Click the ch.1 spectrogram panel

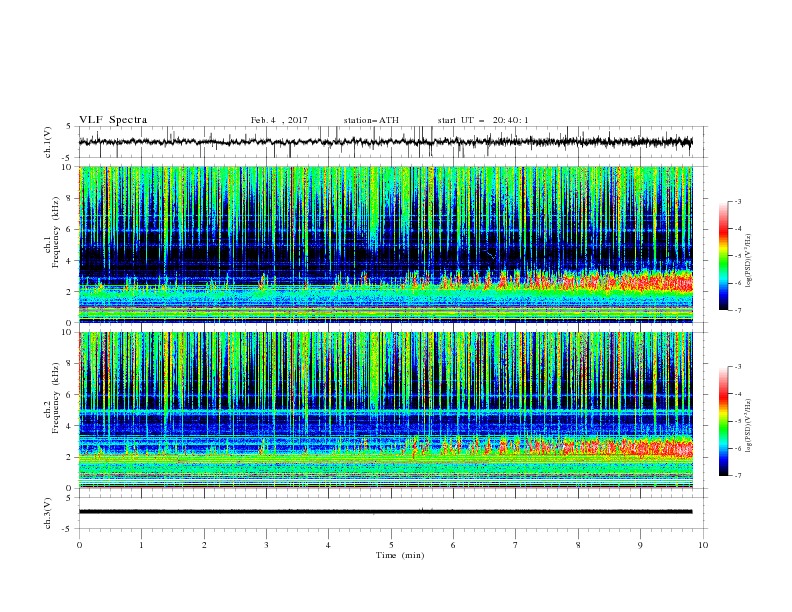386,244
